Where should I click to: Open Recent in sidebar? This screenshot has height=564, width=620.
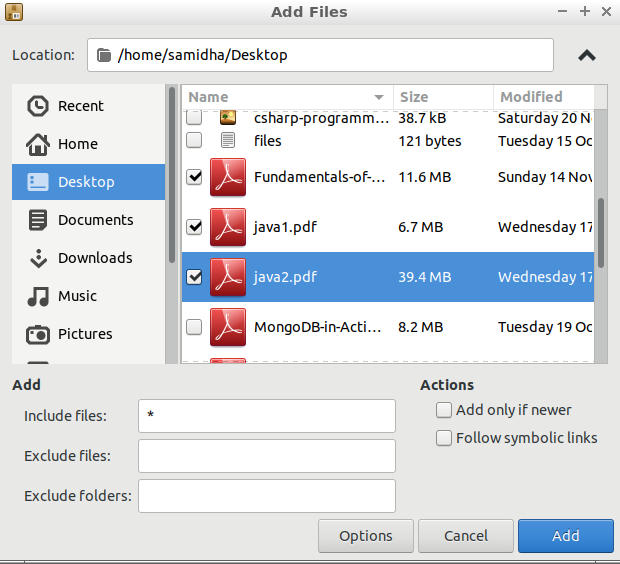click(89, 106)
